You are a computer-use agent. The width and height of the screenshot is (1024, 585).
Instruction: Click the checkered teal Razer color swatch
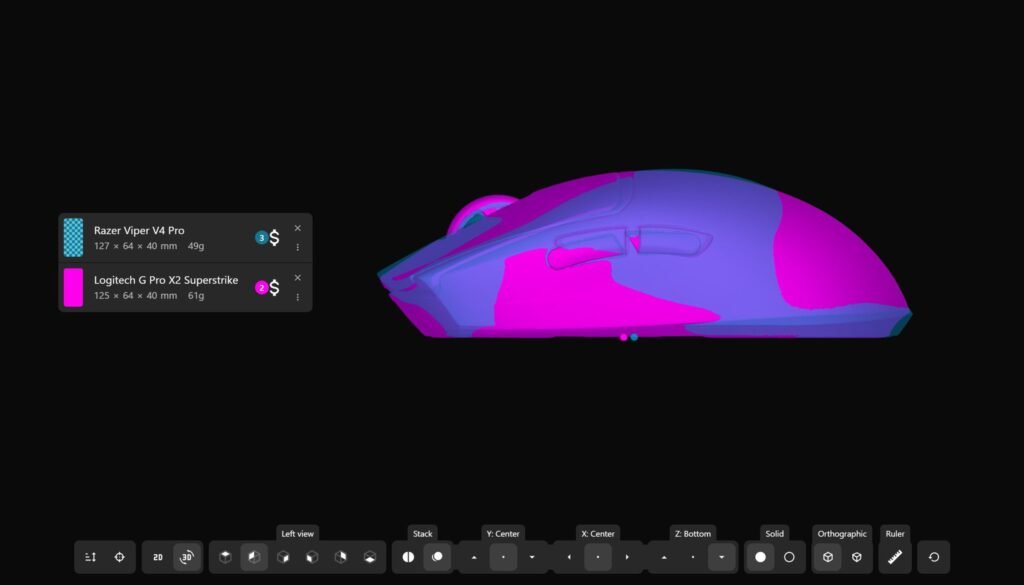74,237
